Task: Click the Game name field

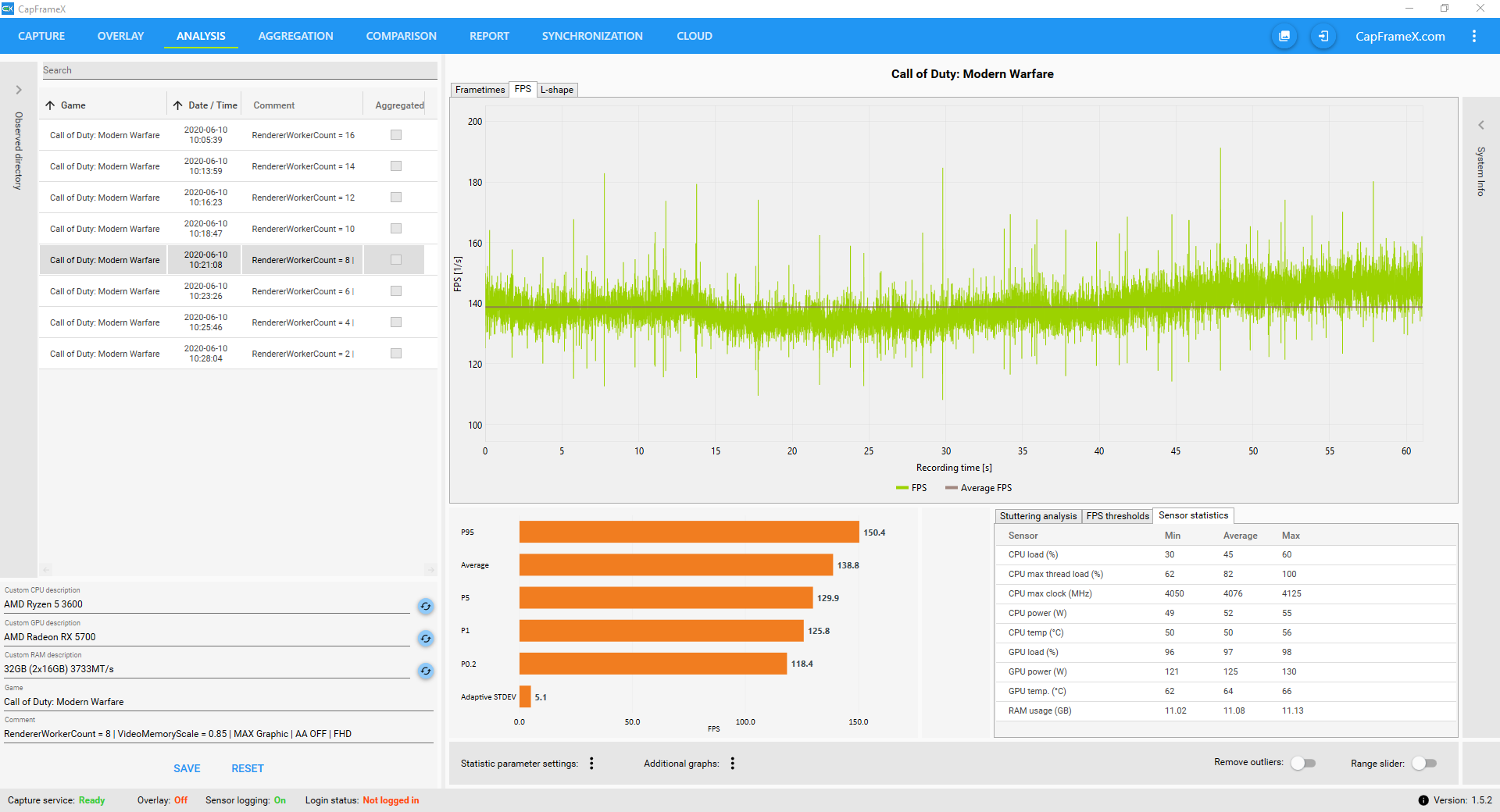Action: [x=219, y=702]
